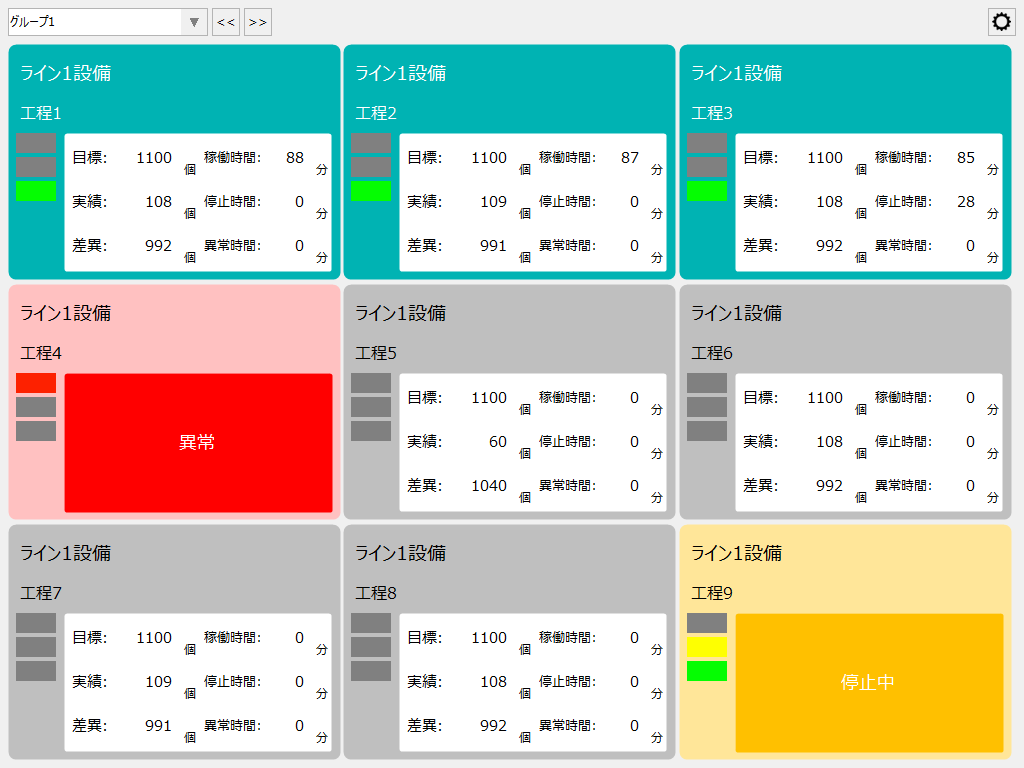
Task: Click the >> next group button
Action: click(257, 21)
